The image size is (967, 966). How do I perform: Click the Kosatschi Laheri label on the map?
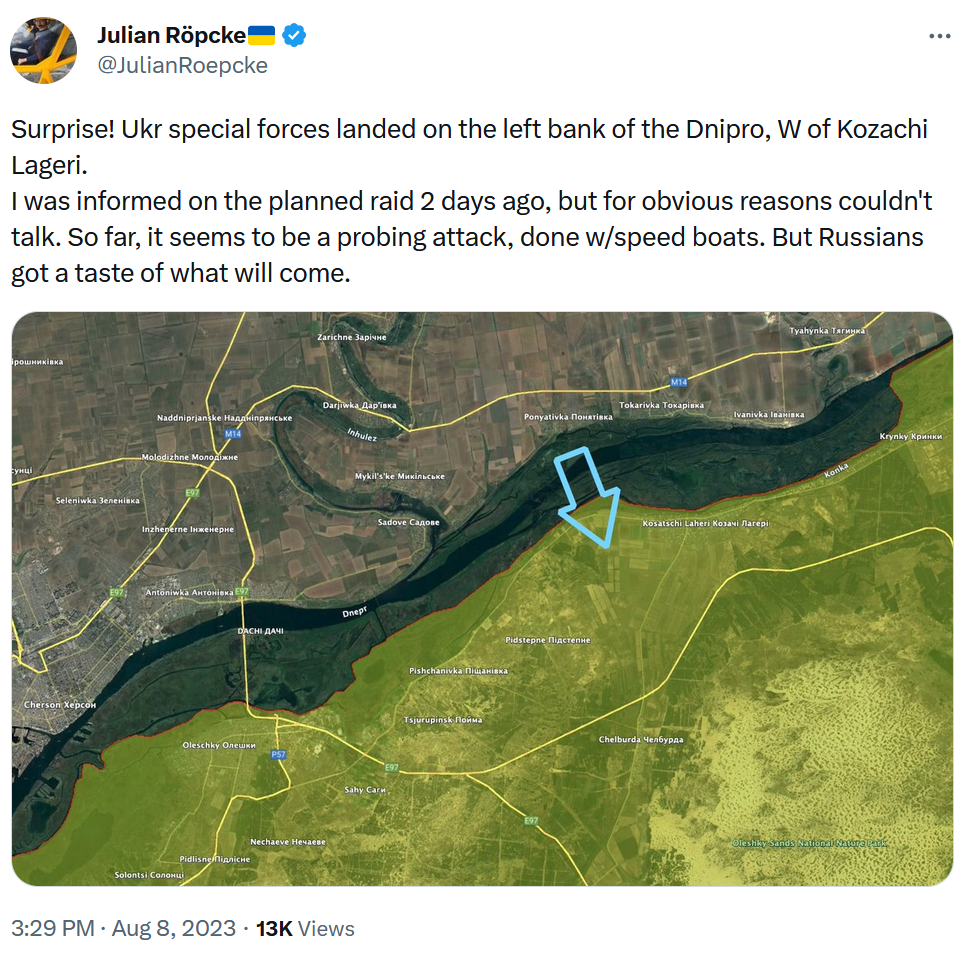[x=705, y=523]
